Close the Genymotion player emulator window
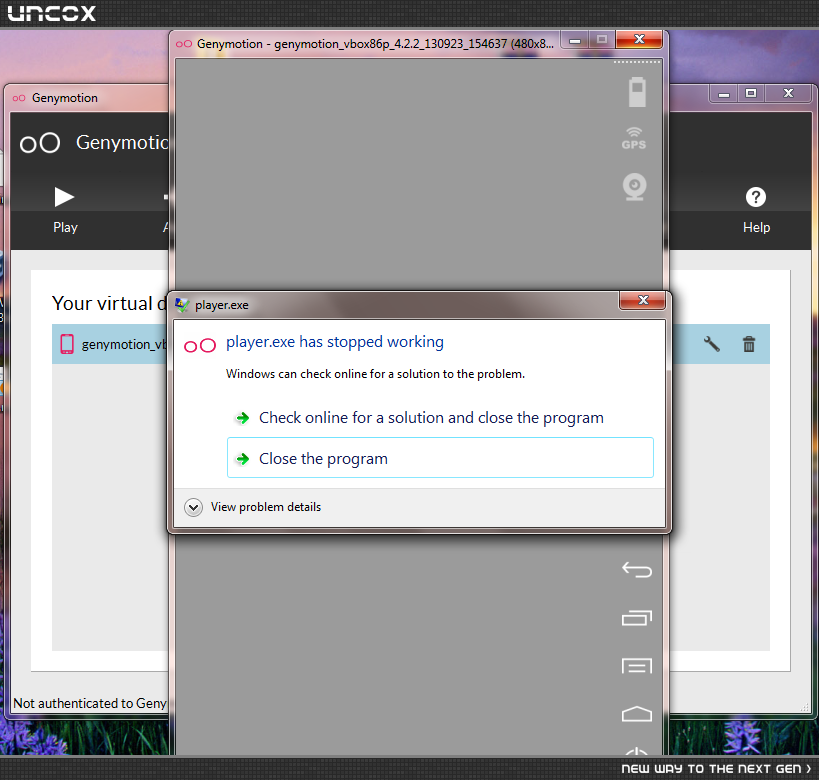The height and width of the screenshot is (780, 819). click(x=639, y=40)
